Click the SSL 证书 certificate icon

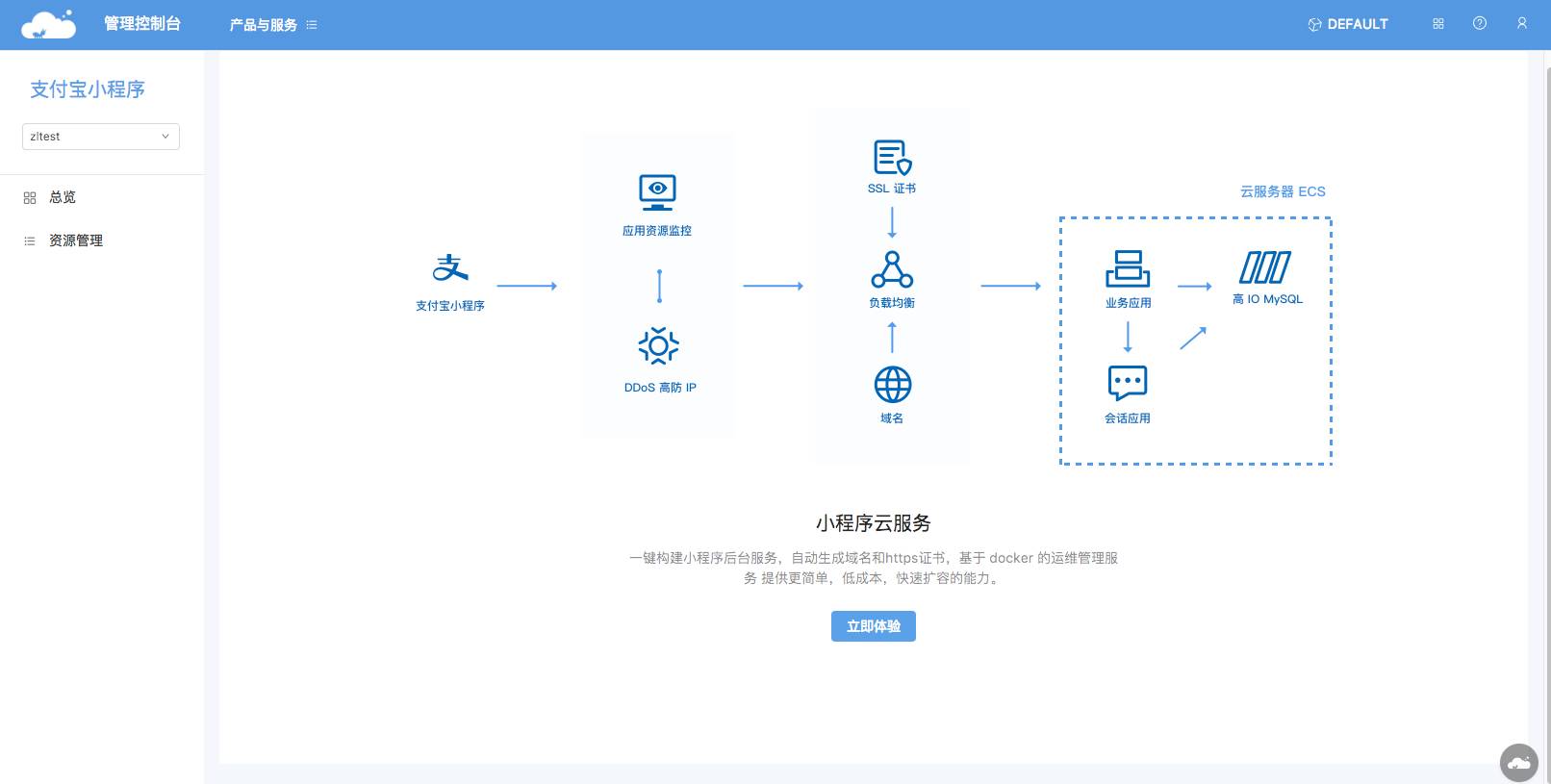(892, 158)
